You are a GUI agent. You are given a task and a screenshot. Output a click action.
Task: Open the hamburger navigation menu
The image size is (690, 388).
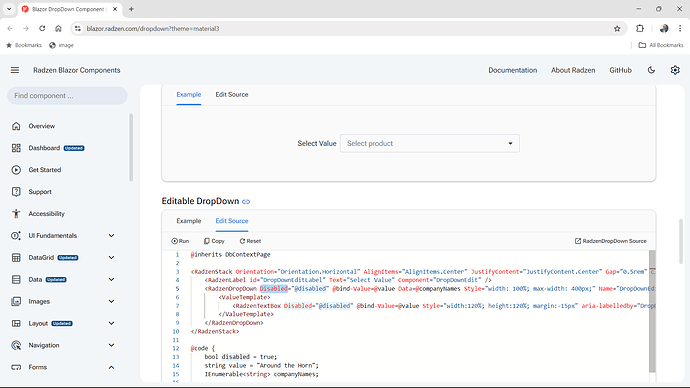(15, 70)
